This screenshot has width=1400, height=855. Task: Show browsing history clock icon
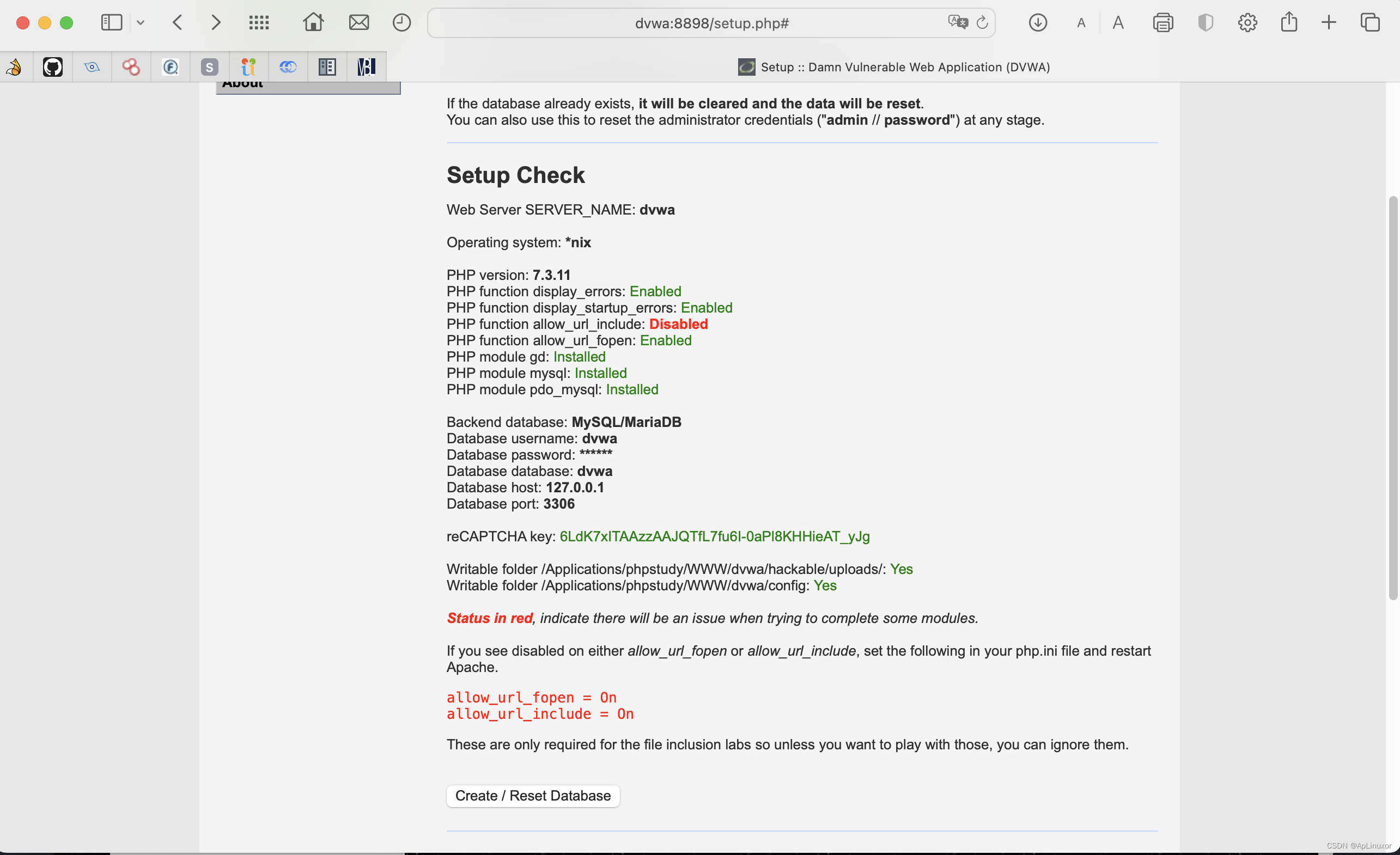(401, 23)
